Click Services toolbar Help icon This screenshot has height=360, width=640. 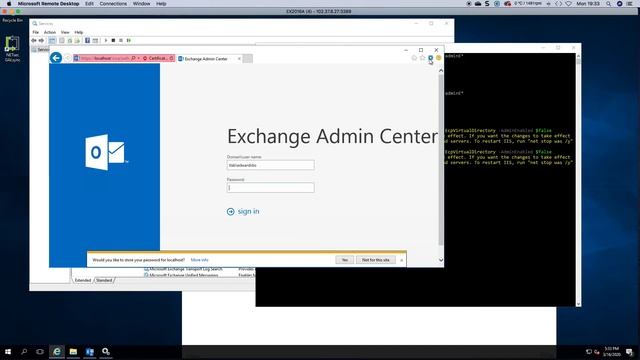coord(87,40)
